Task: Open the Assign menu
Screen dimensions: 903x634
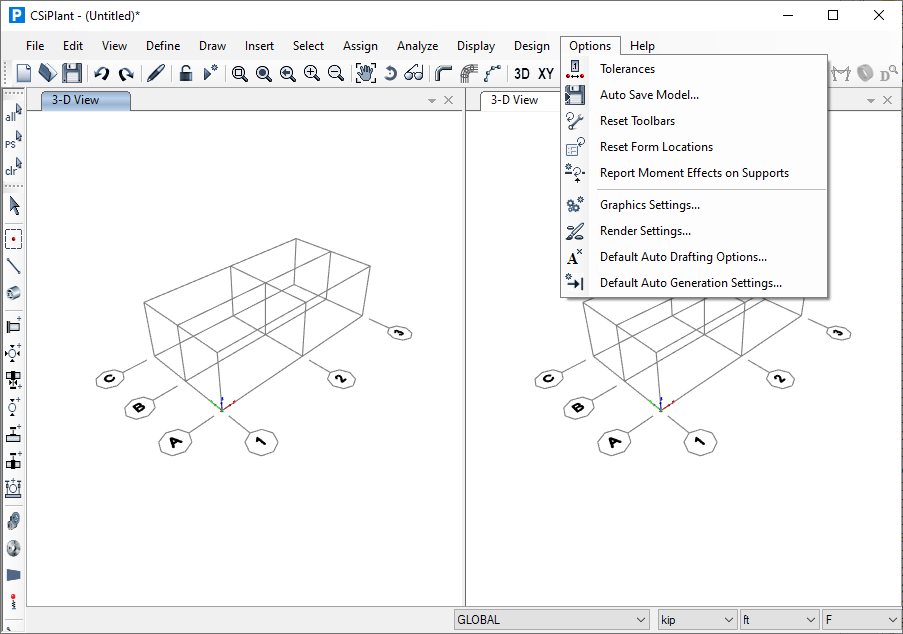Action: 361,46
